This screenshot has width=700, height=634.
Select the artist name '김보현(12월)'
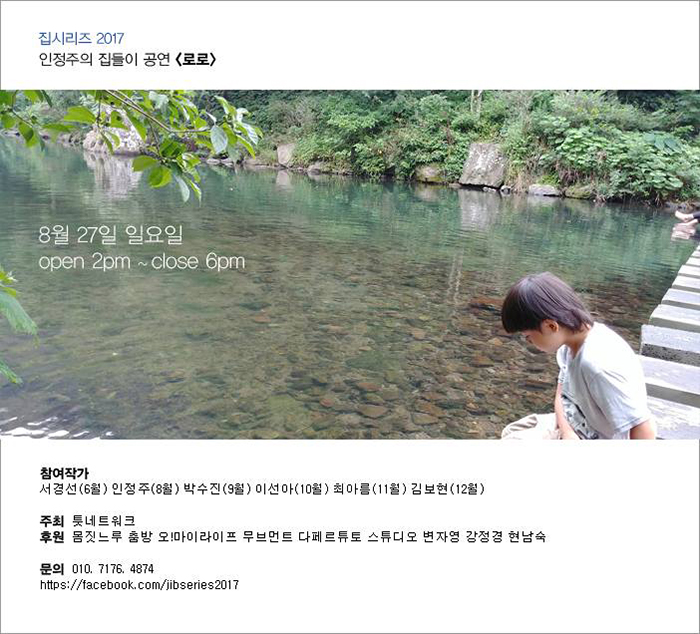[x=448, y=489]
